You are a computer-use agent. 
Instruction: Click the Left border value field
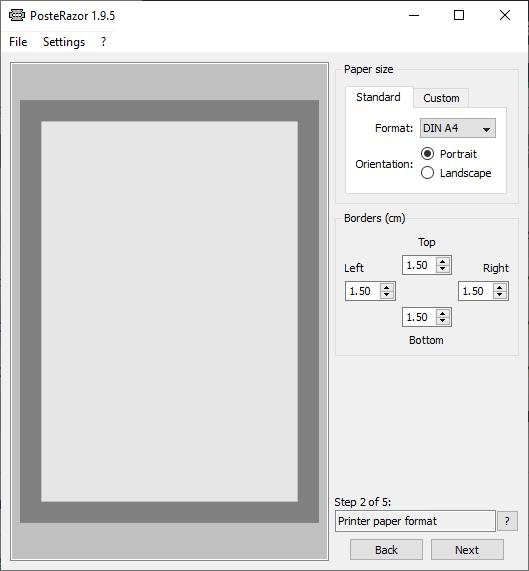[363, 291]
